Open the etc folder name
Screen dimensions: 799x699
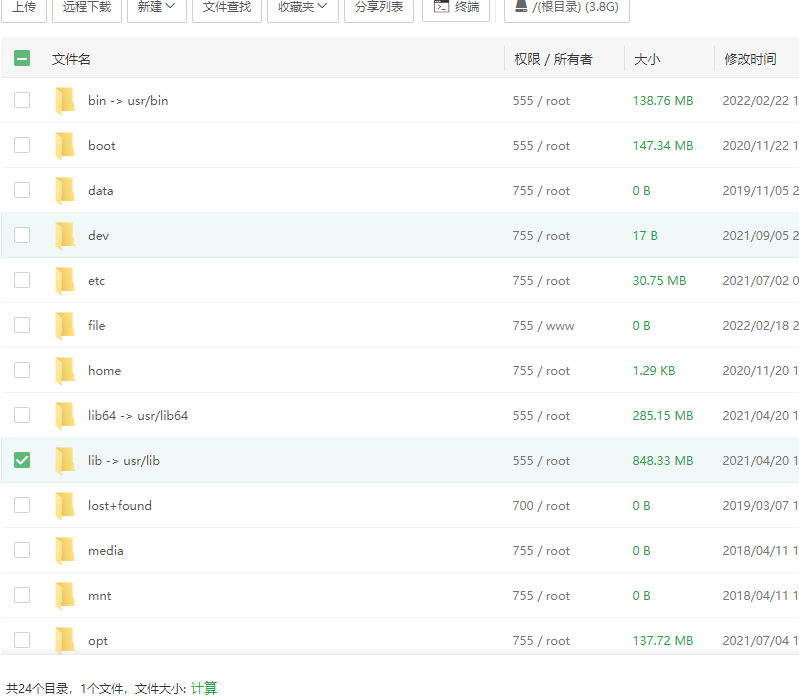(96, 281)
